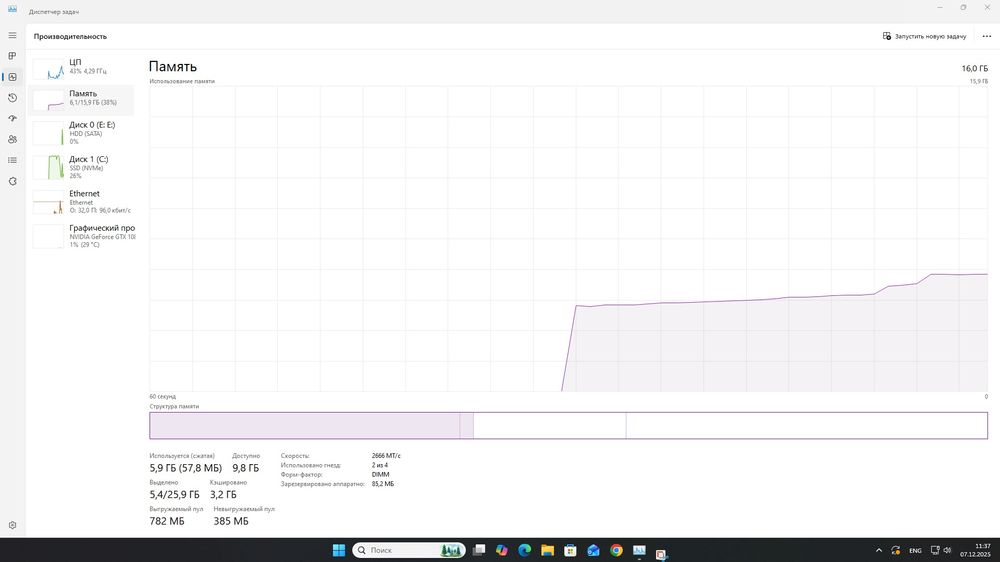Open Task Manager settings gear
The width and height of the screenshot is (1000, 562).
(x=12, y=525)
